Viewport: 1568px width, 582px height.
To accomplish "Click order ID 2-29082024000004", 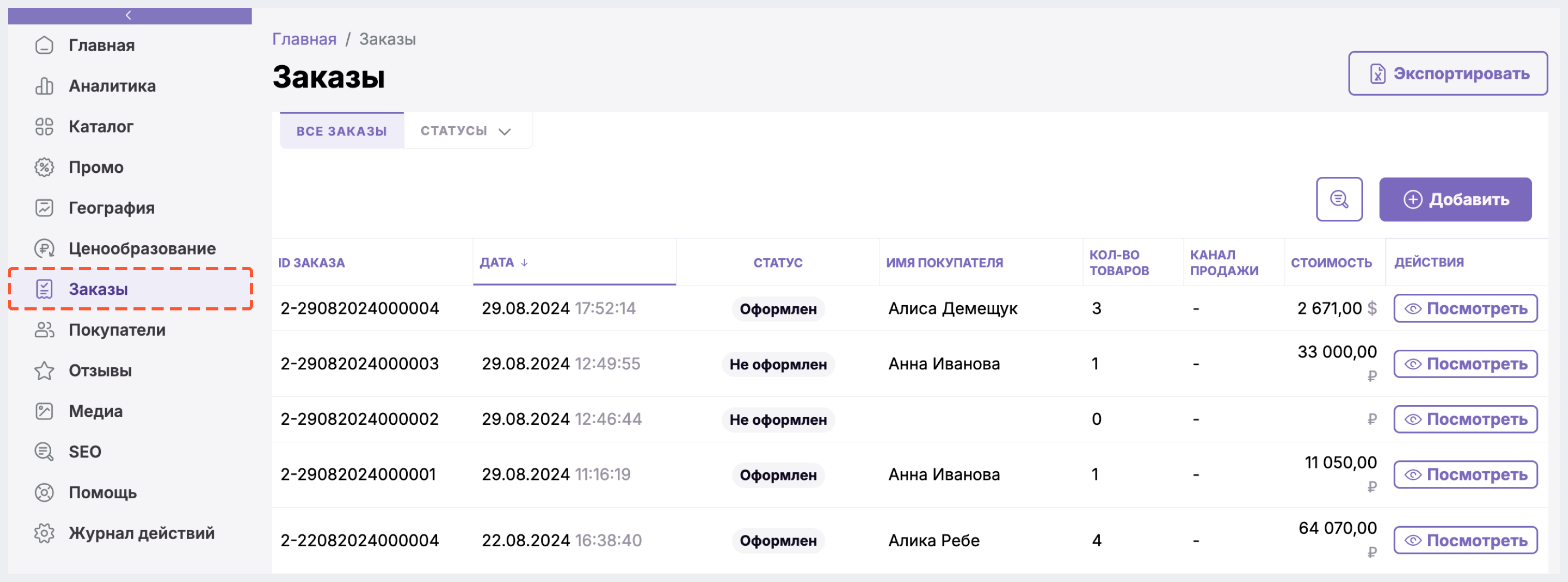I will 359,309.
